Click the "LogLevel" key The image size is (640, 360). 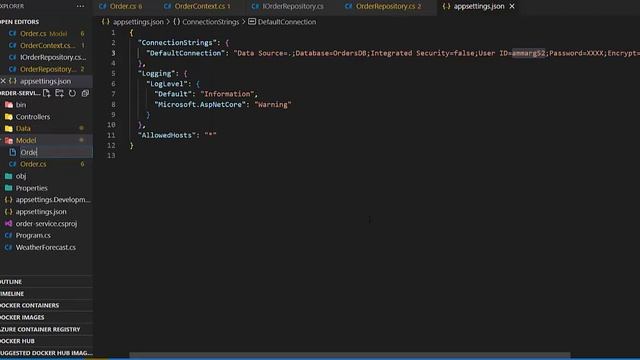point(167,84)
